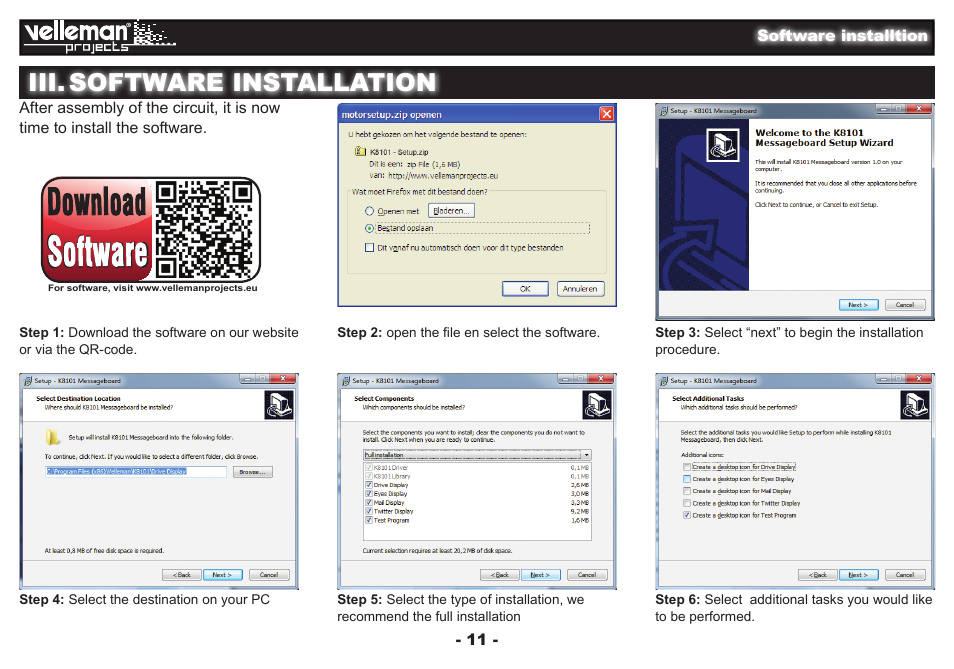Enable desktop icon for Mail Display
954x669 pixels.
pyautogui.click(x=687, y=491)
